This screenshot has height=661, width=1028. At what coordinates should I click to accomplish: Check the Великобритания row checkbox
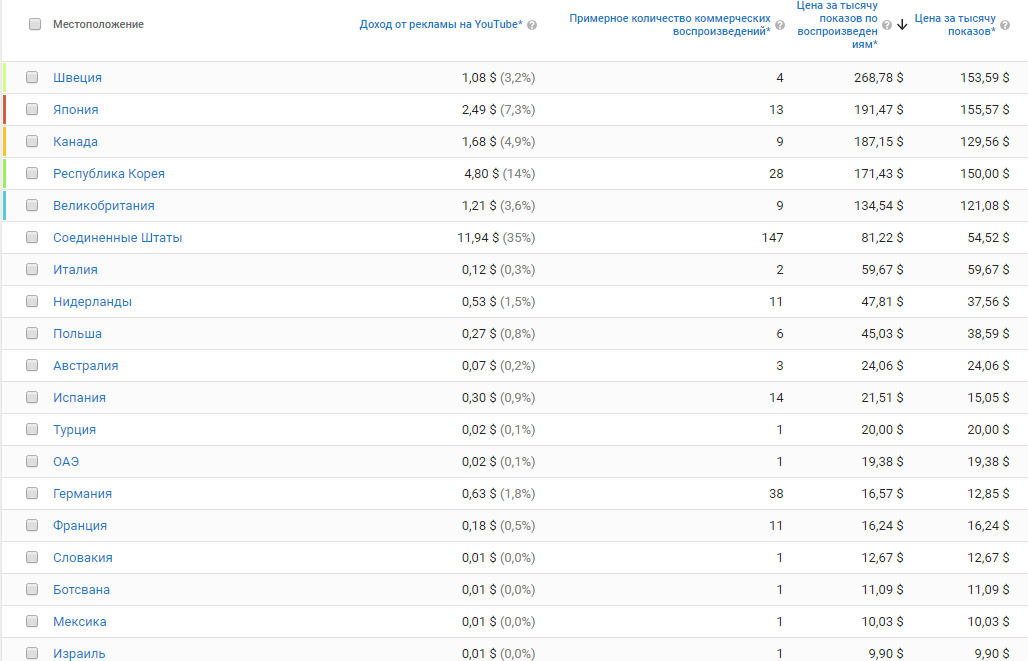tap(32, 205)
